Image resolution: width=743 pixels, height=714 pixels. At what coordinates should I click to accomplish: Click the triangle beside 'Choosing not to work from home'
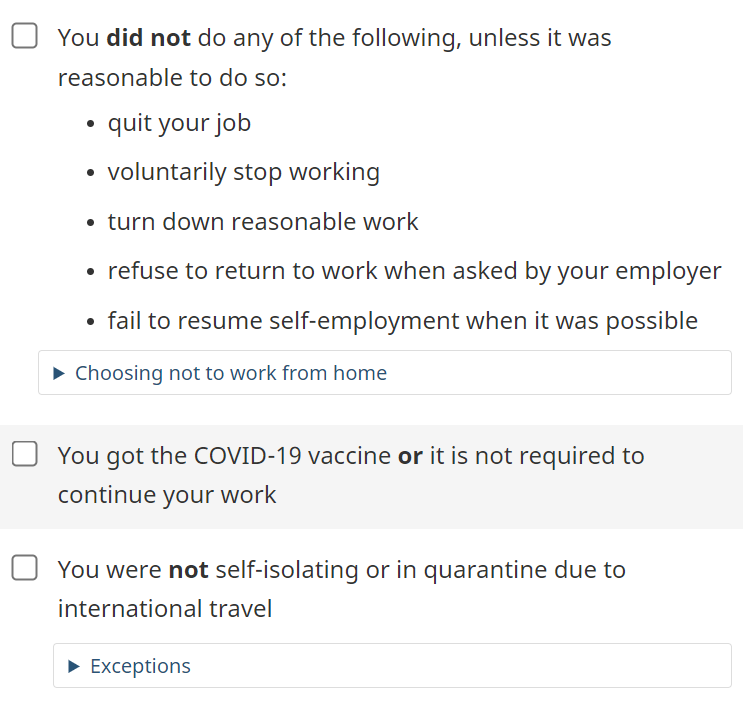(59, 373)
